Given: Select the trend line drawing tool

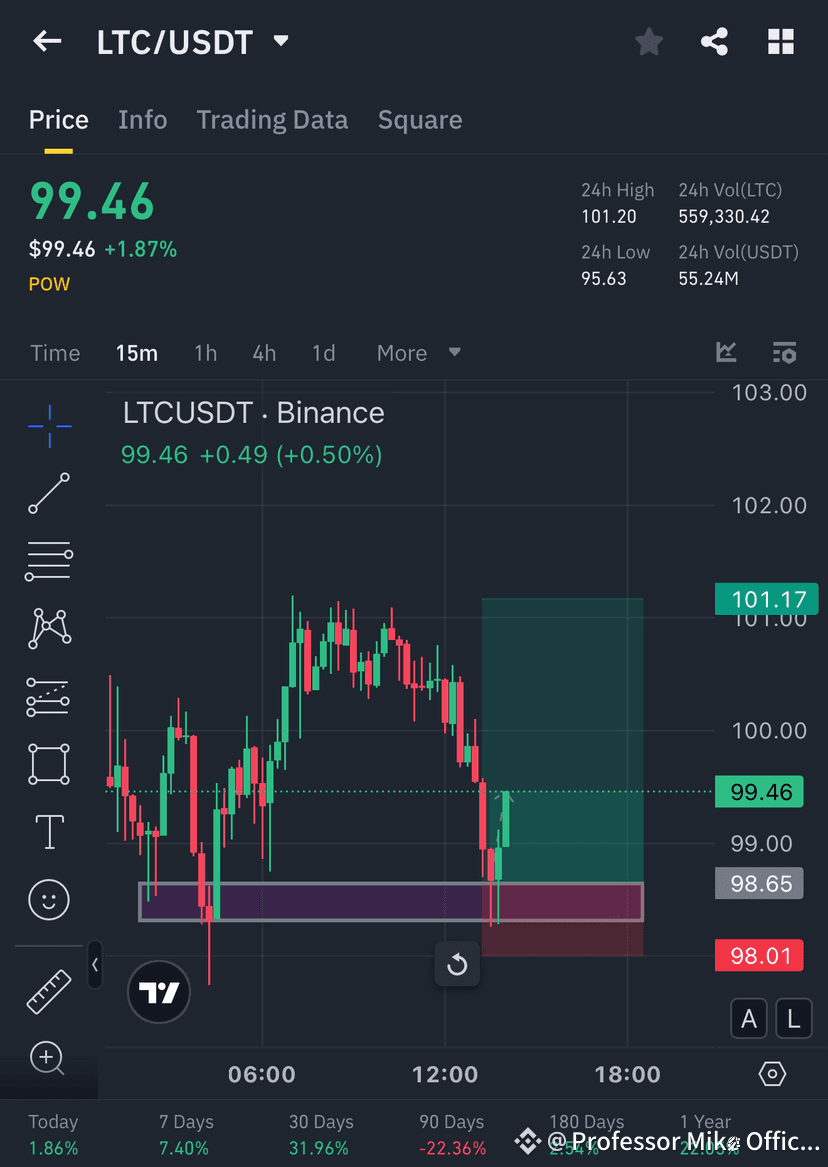Looking at the screenshot, I should (x=47, y=493).
